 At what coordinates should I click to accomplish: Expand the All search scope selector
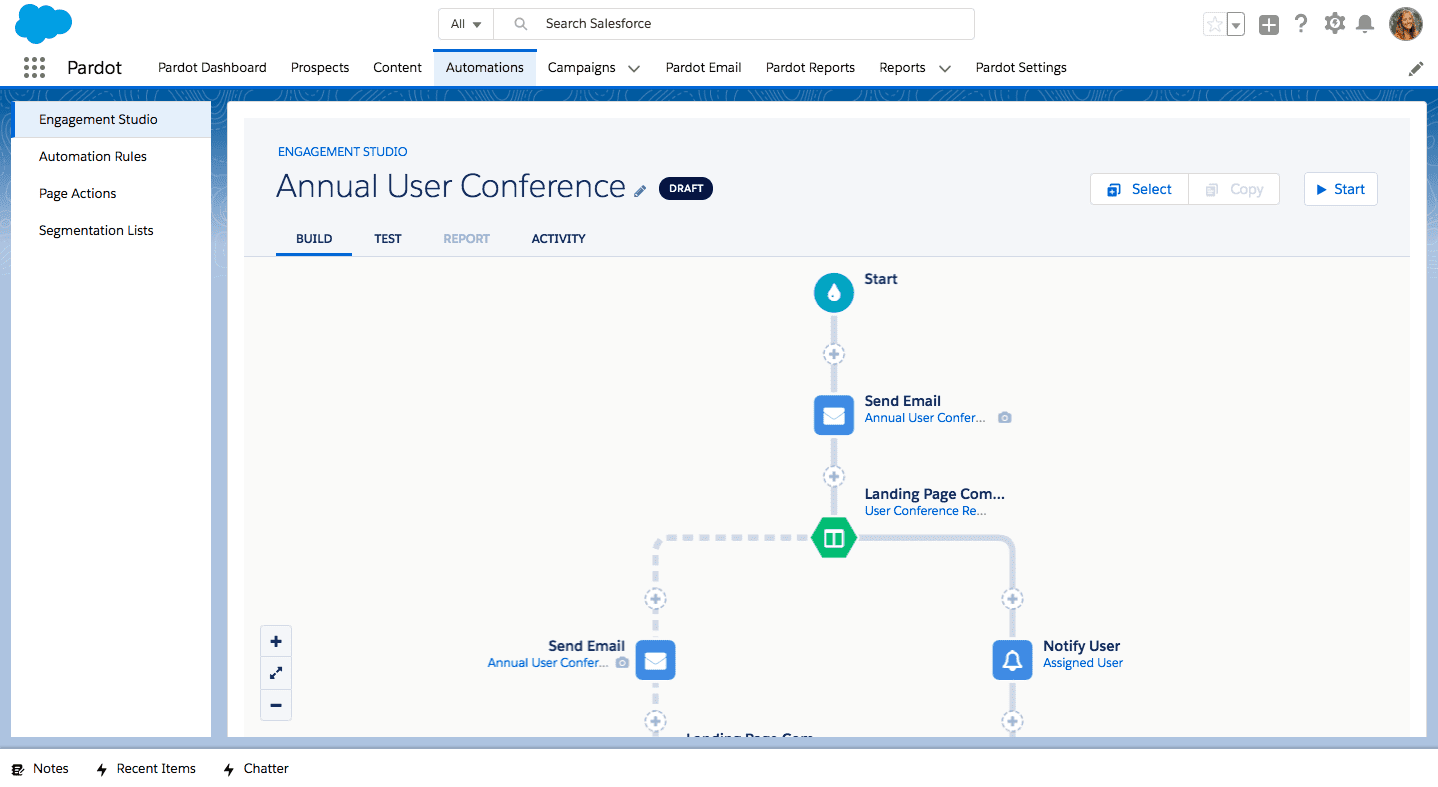pos(465,23)
